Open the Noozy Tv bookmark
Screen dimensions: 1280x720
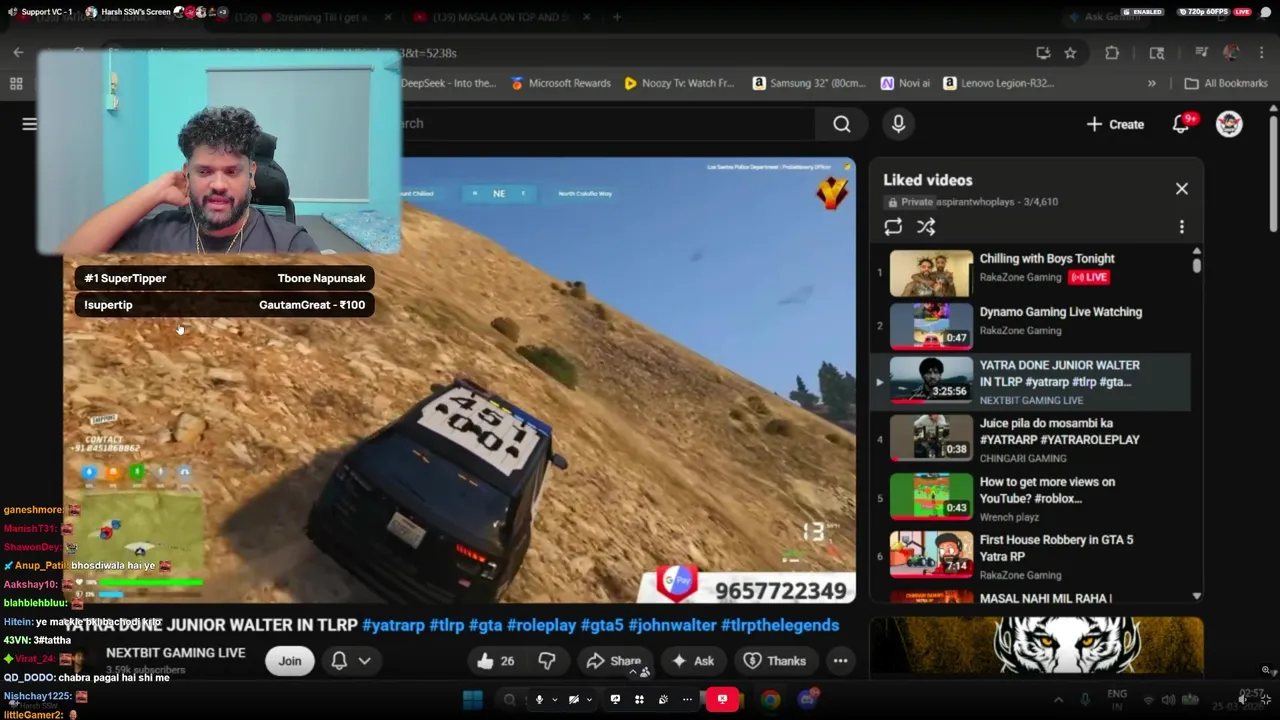pos(679,84)
